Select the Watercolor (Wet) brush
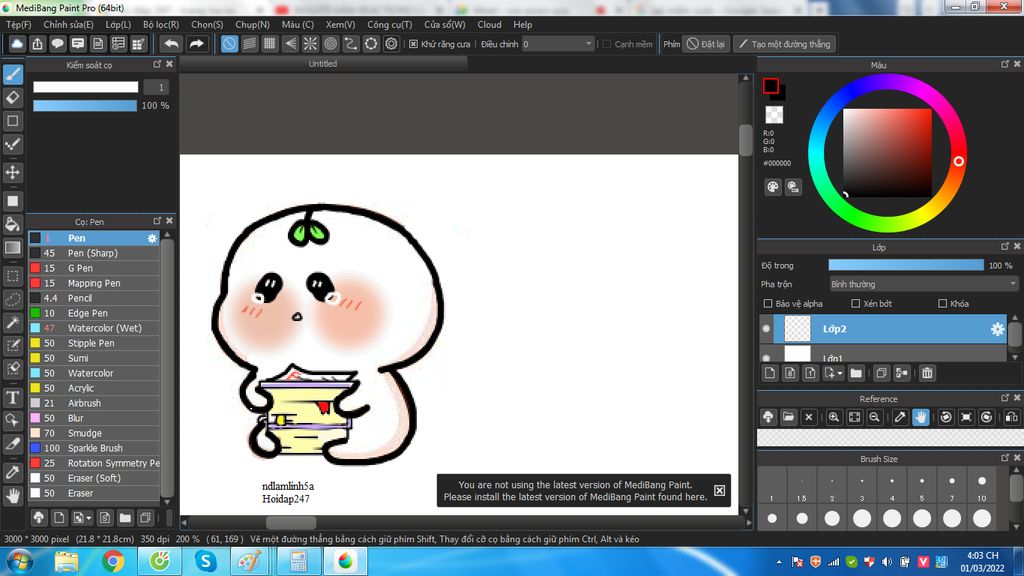1024x576 pixels. 94,328
